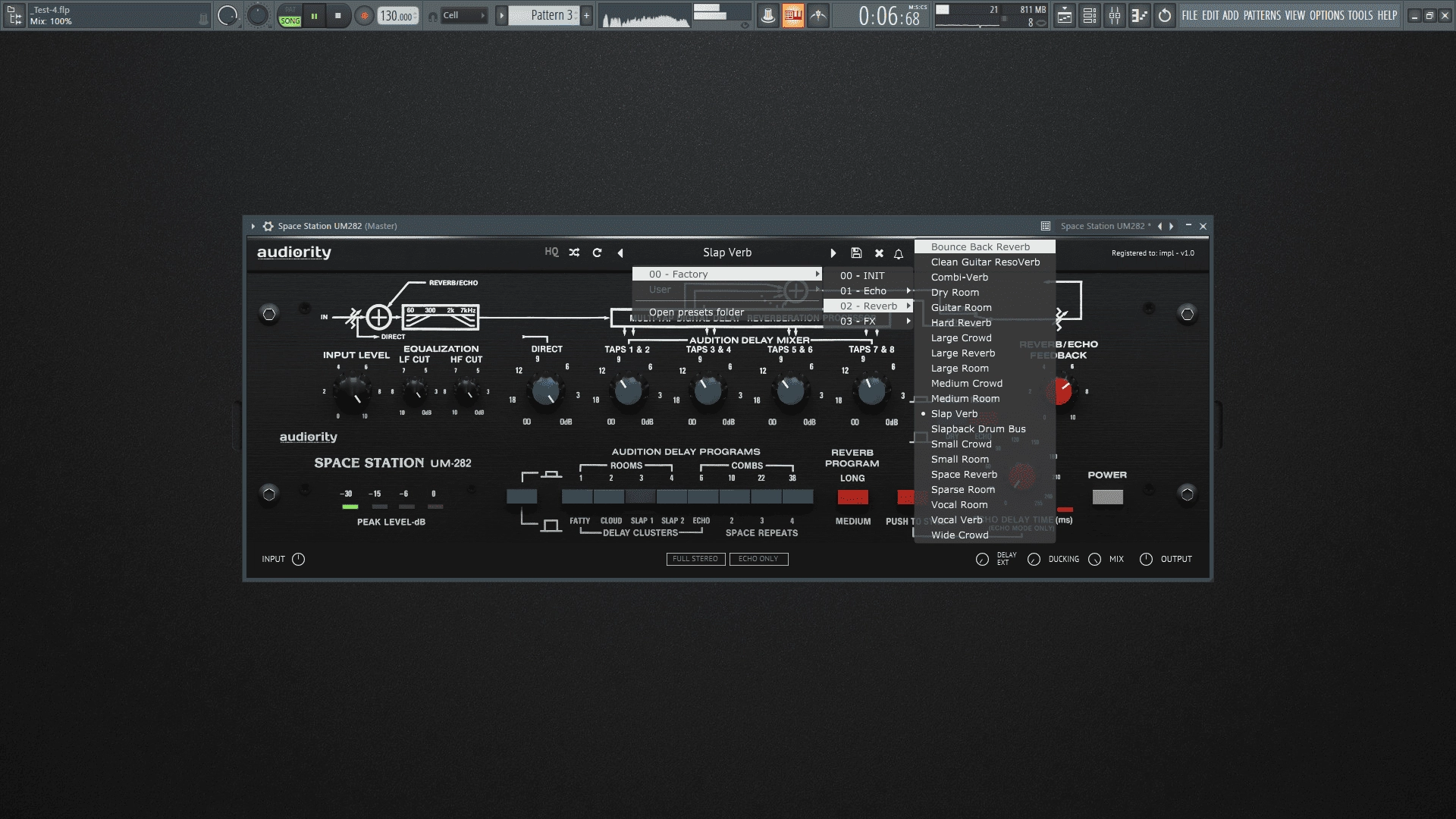Add new pattern with plus button
The height and width of the screenshot is (819, 1456).
pyautogui.click(x=586, y=15)
